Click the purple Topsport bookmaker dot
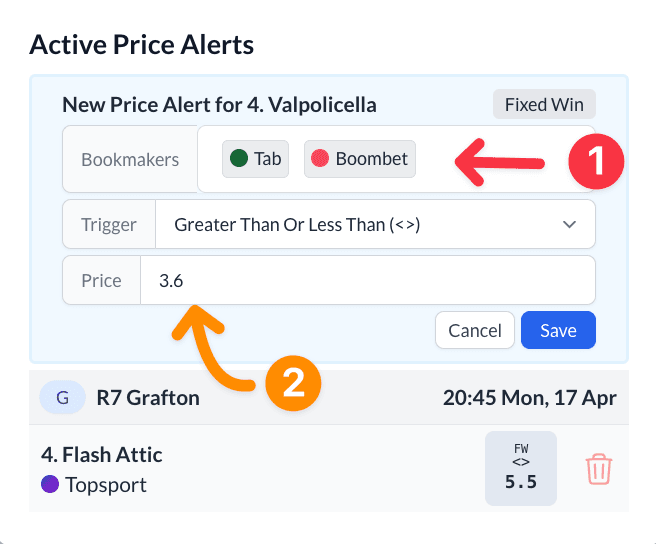 50,484
